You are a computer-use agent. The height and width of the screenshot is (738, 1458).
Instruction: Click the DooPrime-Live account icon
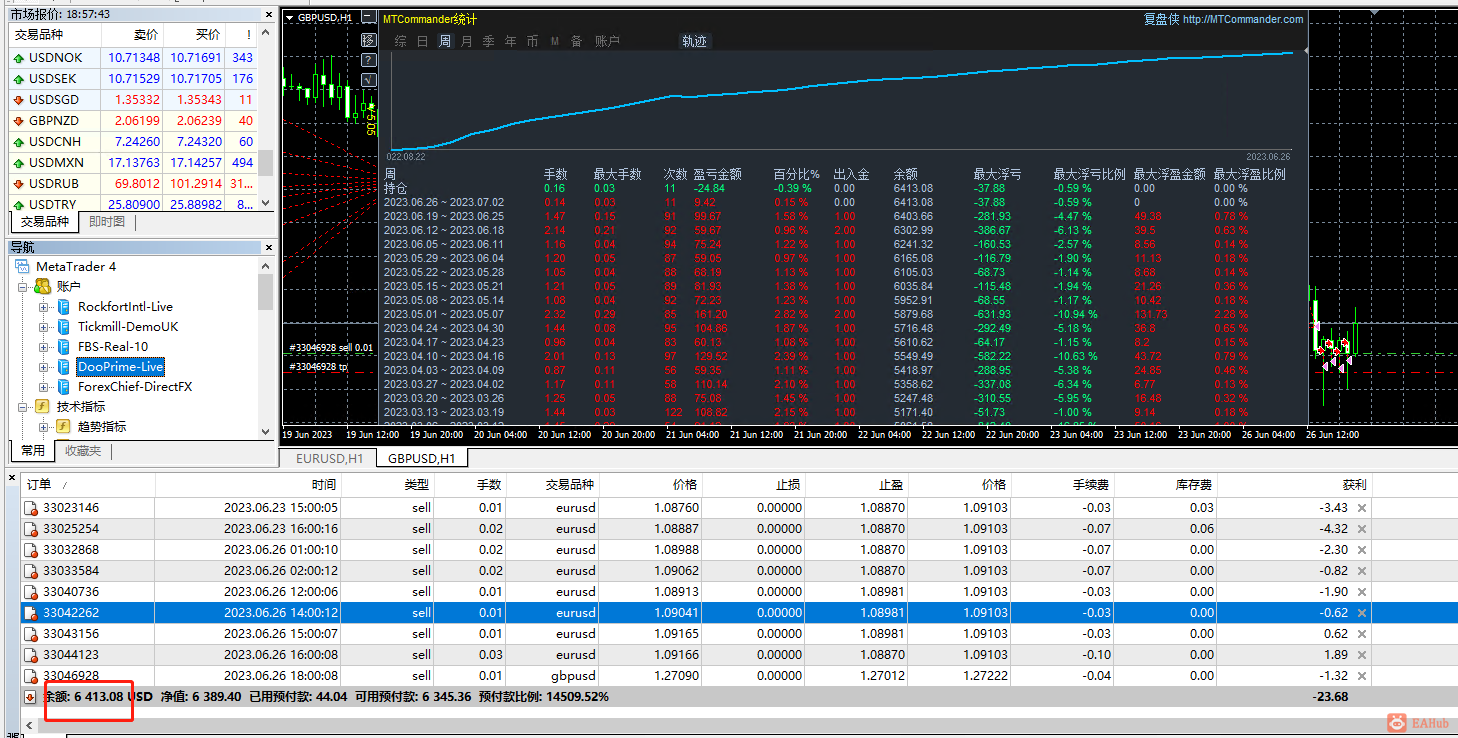[63, 367]
